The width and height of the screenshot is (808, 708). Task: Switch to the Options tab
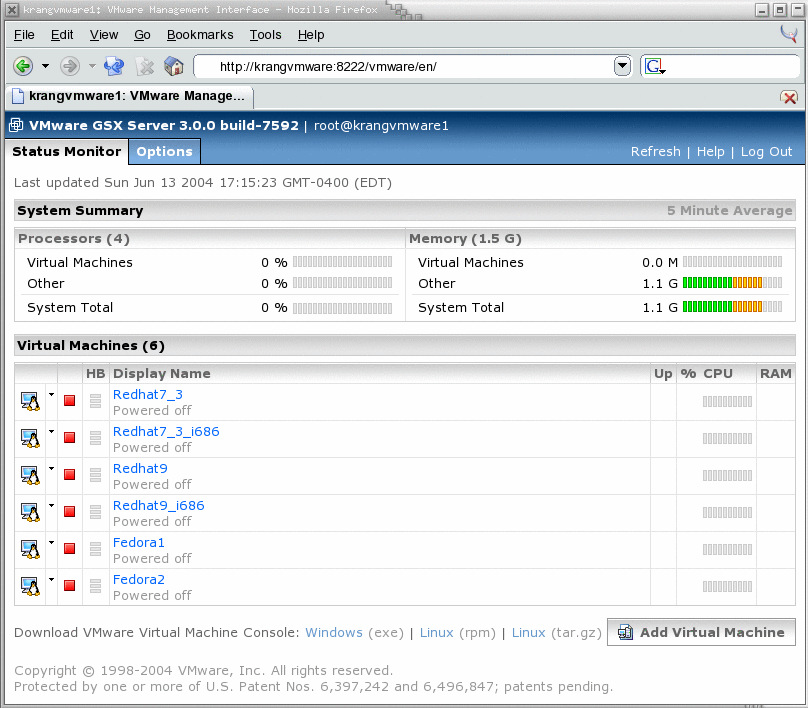tap(164, 152)
